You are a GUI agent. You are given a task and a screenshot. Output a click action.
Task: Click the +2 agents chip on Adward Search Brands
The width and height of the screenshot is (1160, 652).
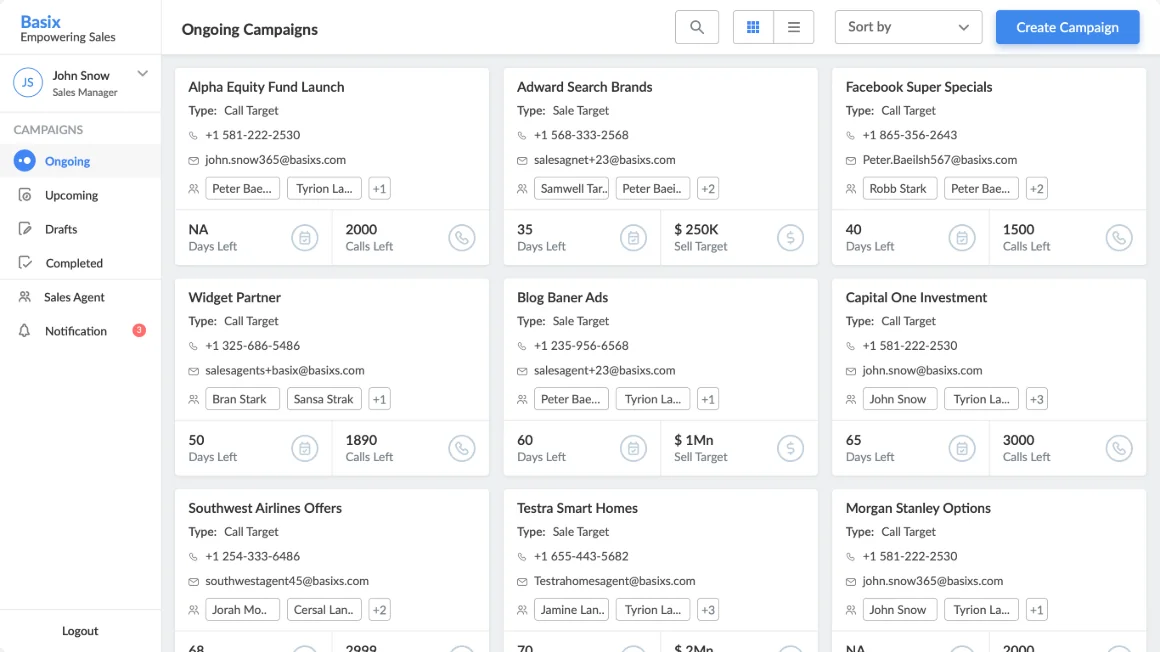[x=708, y=189]
